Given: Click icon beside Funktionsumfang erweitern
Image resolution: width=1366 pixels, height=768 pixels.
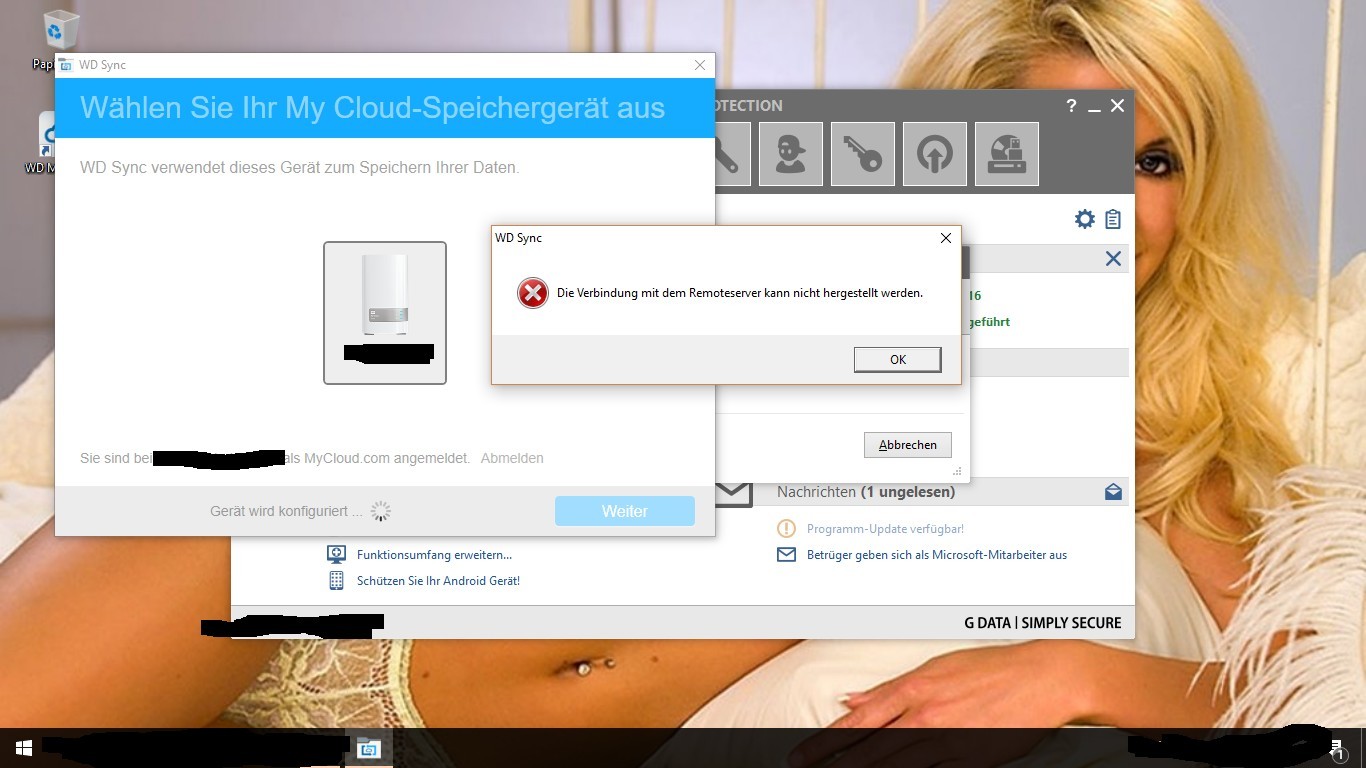Looking at the screenshot, I should 337,555.
